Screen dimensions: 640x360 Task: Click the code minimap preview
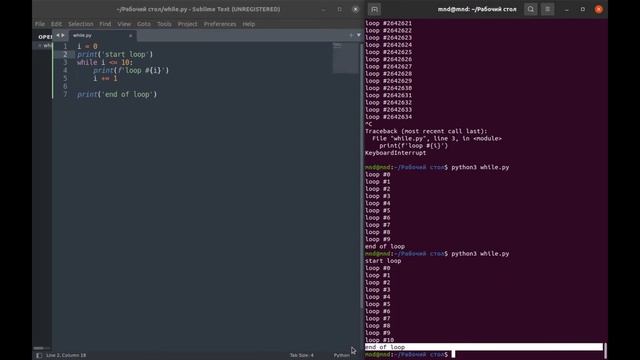tap(345, 57)
